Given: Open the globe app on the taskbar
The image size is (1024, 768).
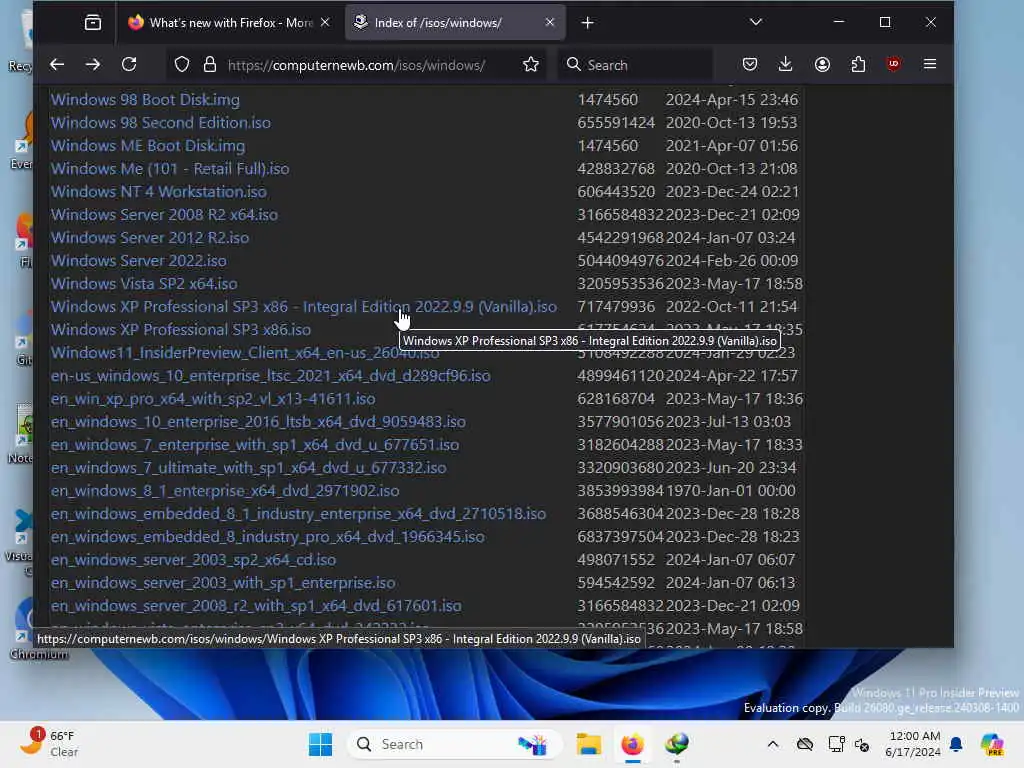Looking at the screenshot, I should pos(677,744).
